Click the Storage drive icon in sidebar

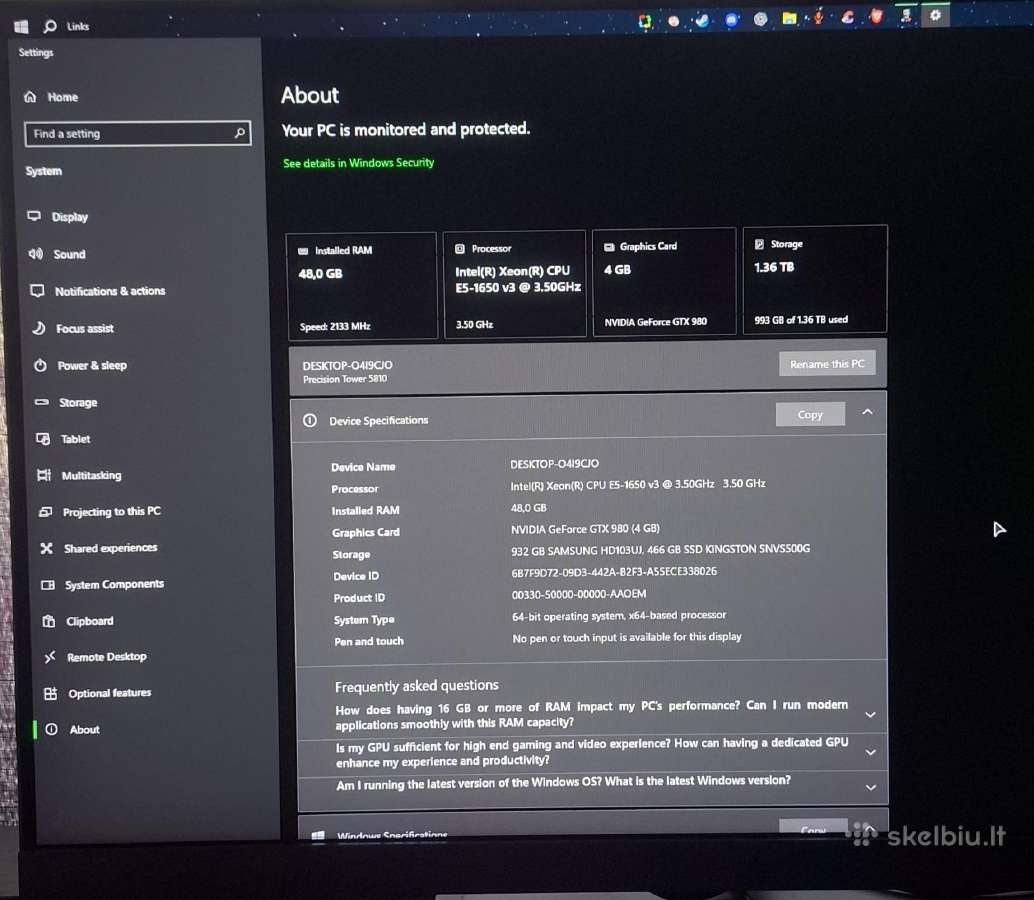coord(42,402)
